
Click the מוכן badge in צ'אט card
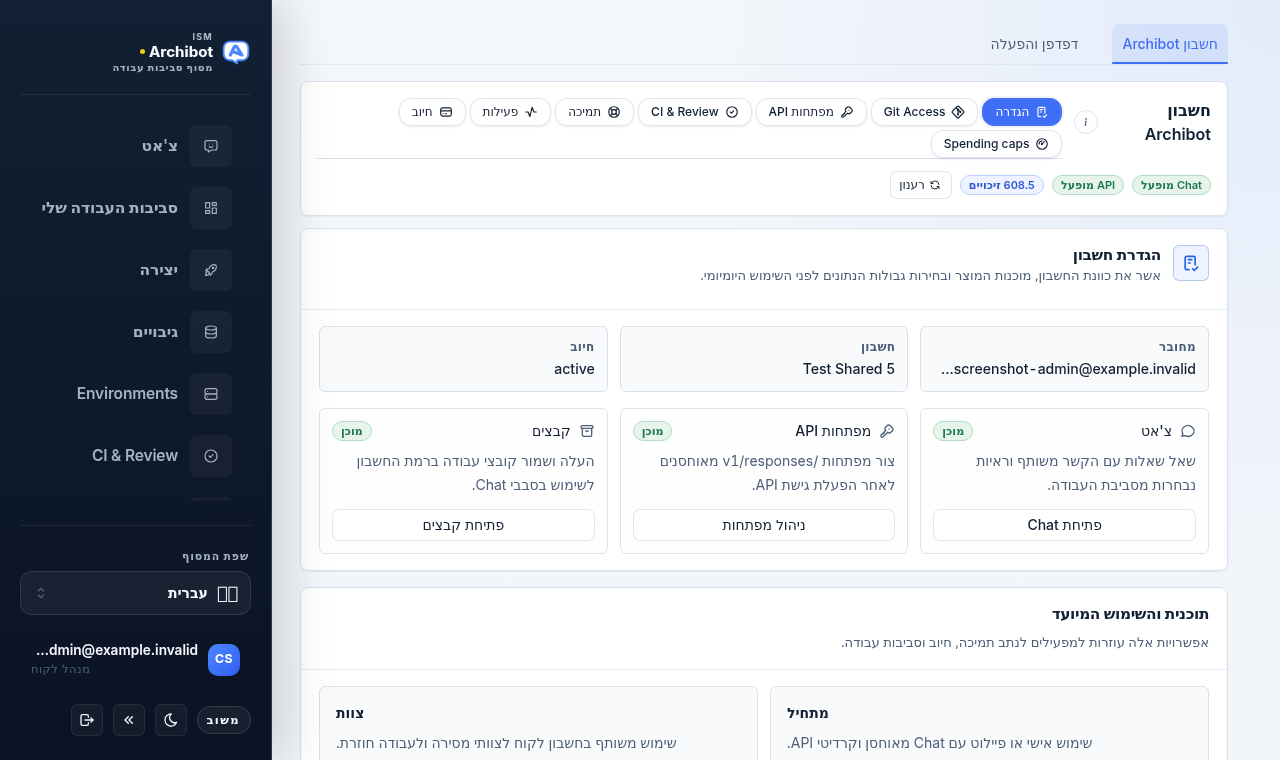click(x=953, y=431)
